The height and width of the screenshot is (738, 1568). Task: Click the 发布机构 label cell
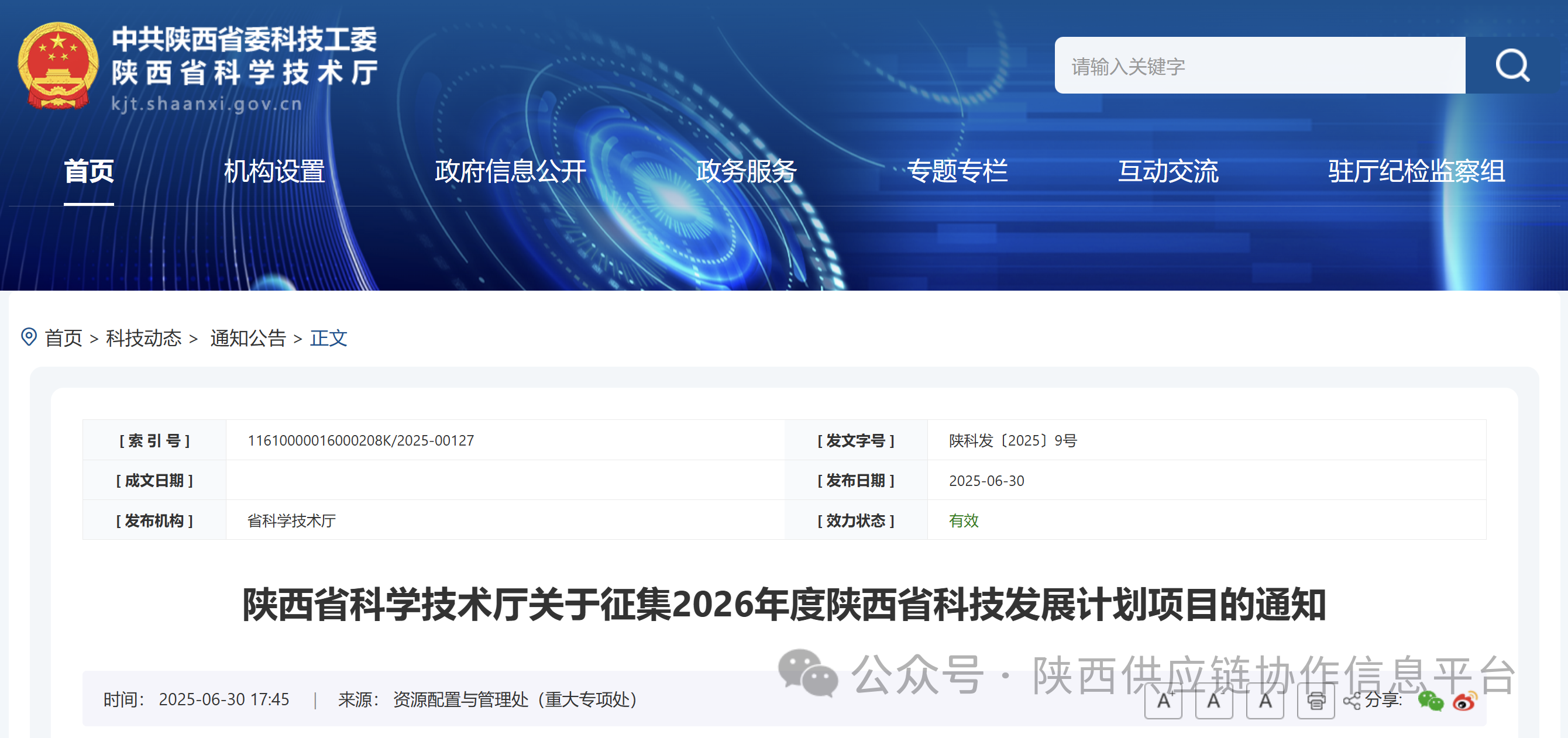[x=154, y=521]
